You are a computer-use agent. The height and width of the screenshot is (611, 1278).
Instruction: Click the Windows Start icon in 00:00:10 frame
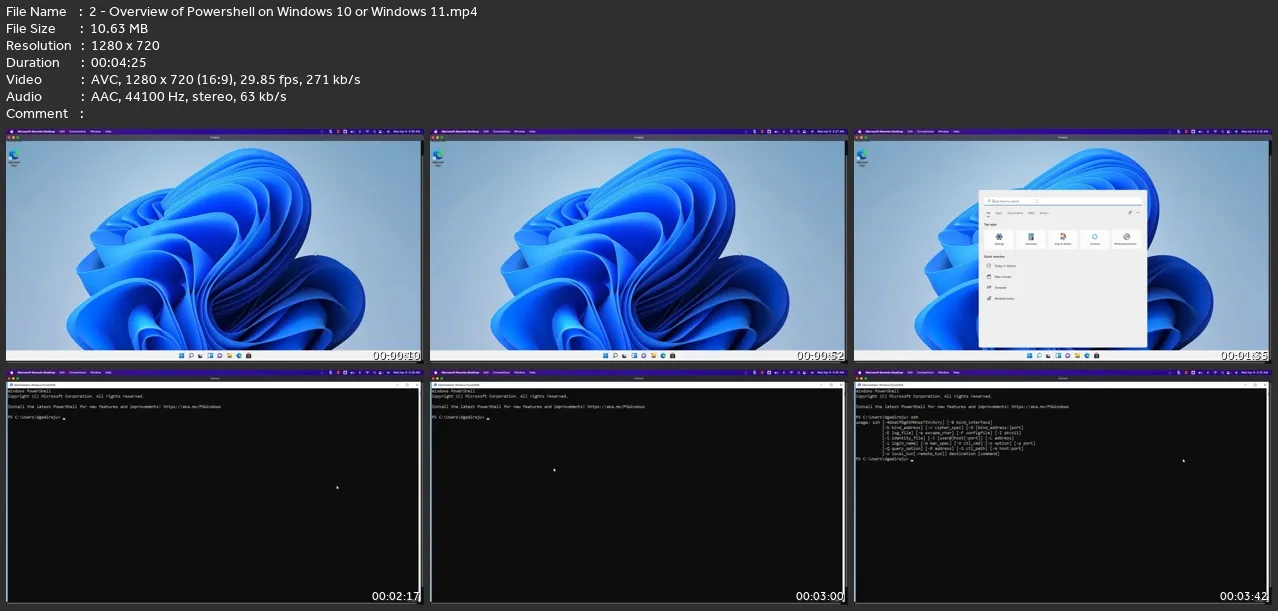[181, 355]
